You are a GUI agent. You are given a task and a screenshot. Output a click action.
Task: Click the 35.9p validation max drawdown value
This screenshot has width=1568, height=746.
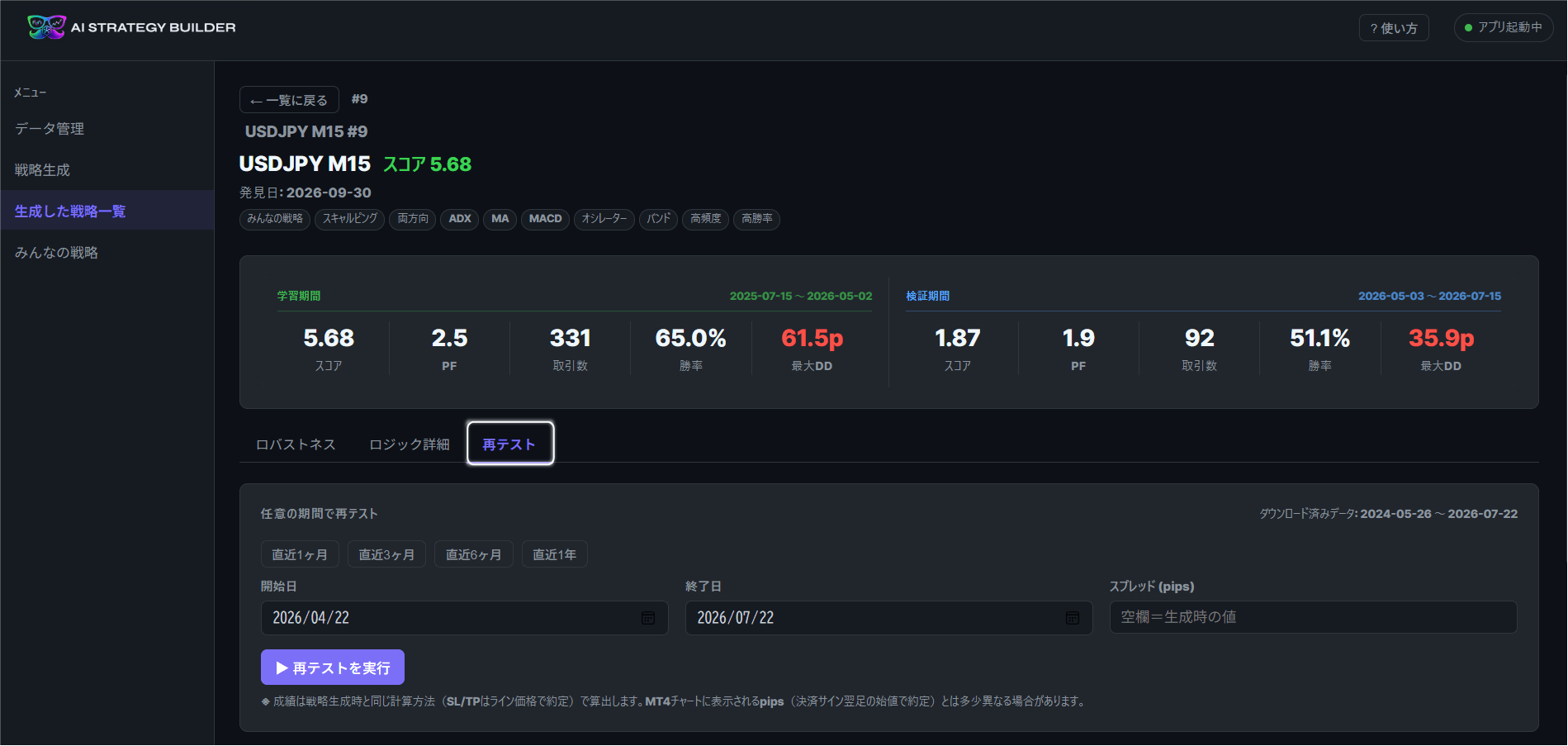(x=1442, y=338)
